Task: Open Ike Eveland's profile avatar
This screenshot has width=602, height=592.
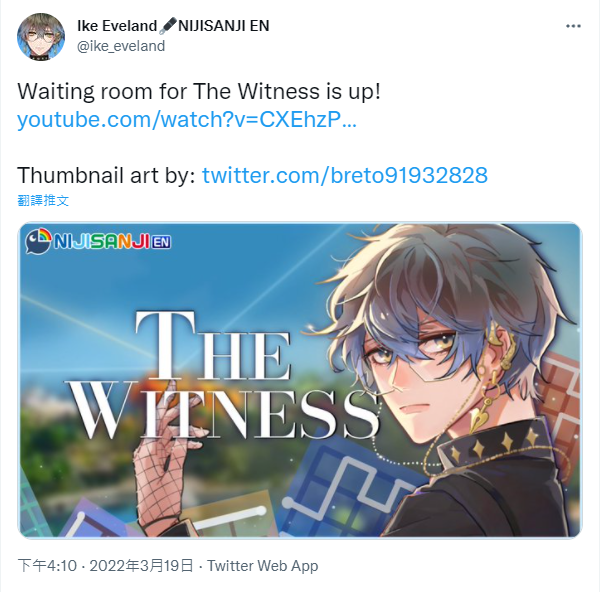Action: pos(41,37)
